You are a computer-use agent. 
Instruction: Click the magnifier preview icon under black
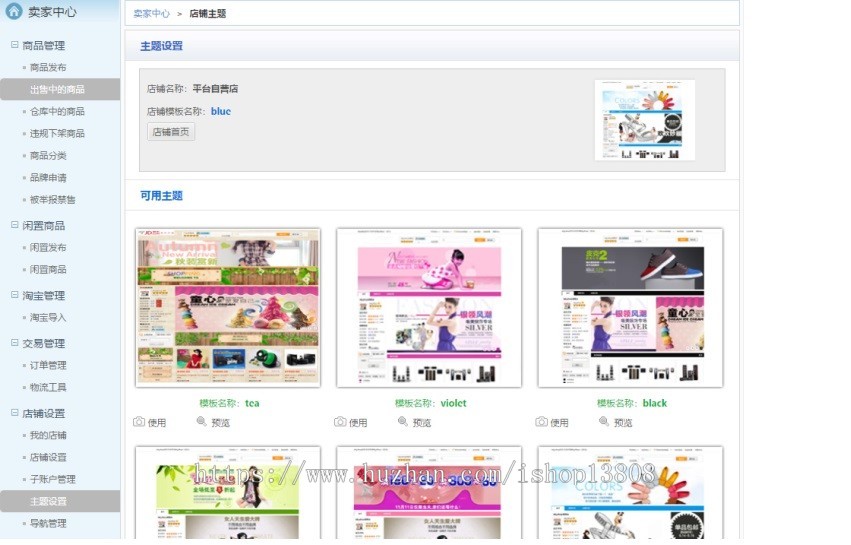(x=604, y=422)
